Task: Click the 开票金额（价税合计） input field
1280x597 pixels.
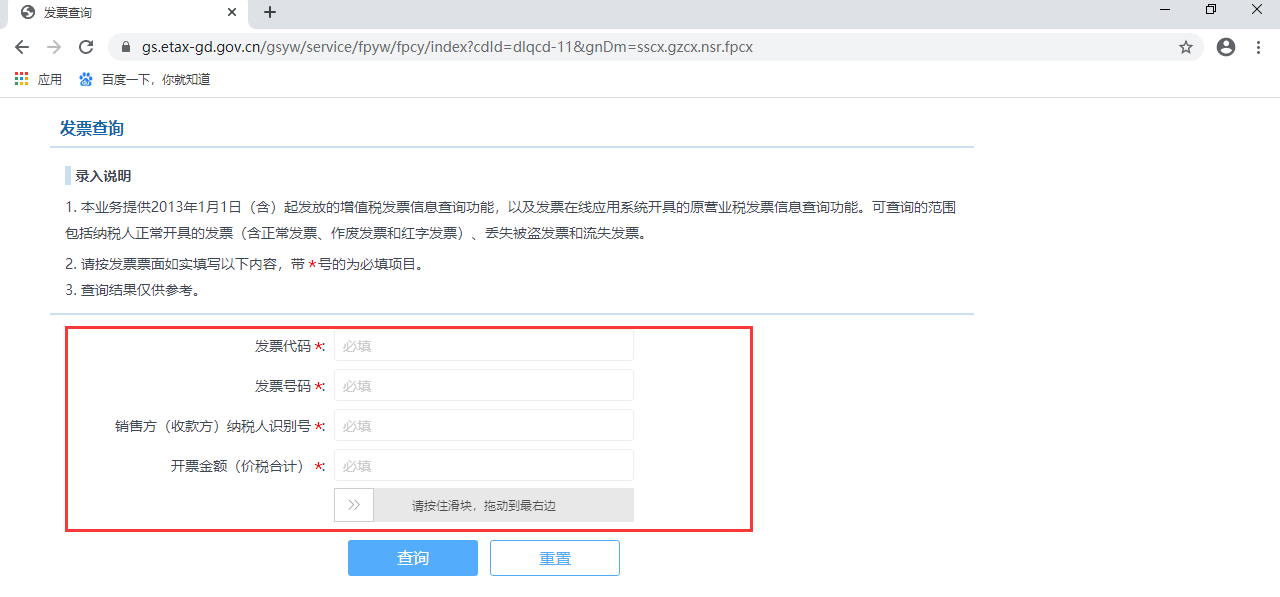Action: click(484, 466)
